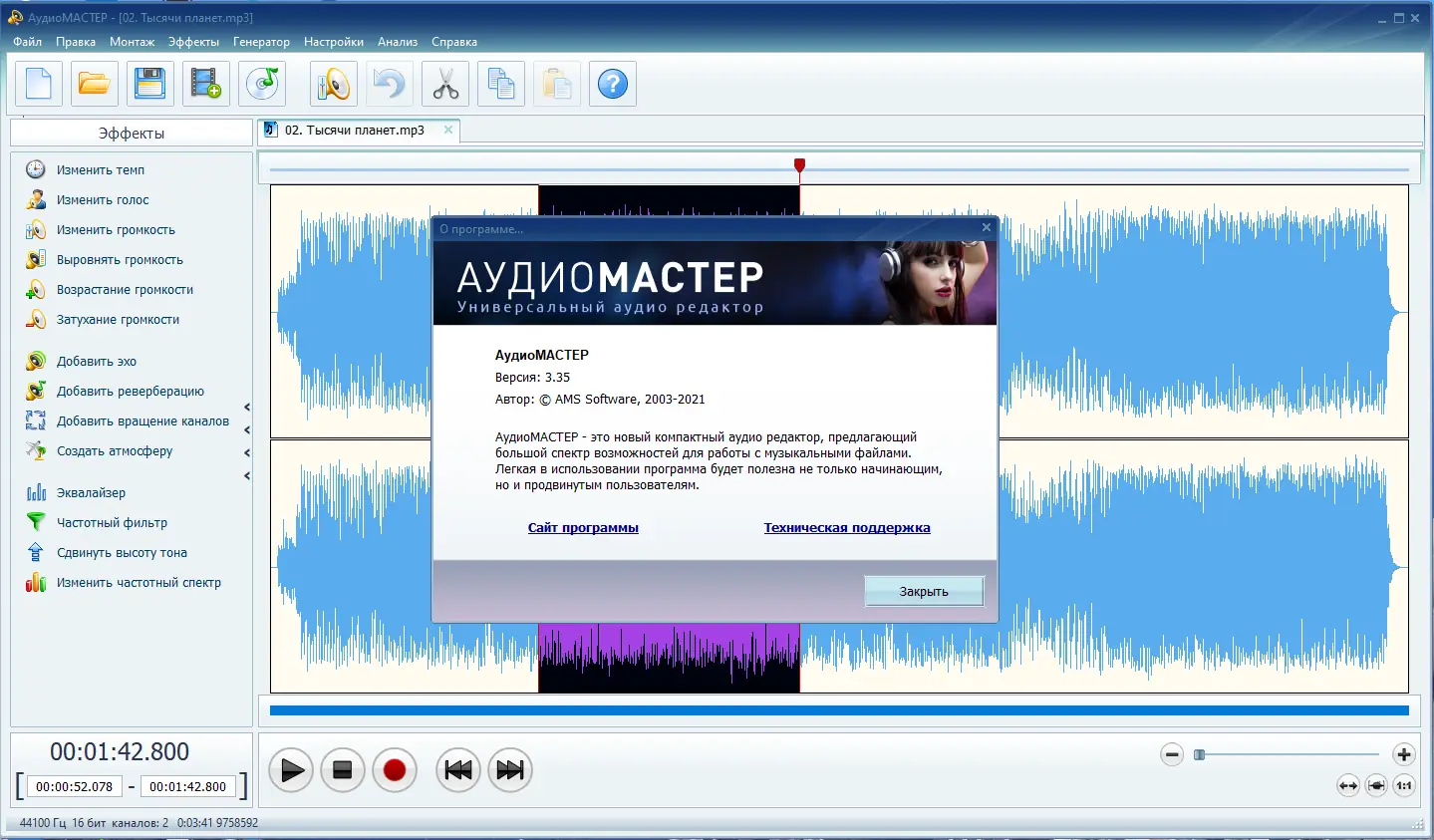Screen dimensions: 1434x840
Task: Reset zoom with the 1:1 button
Action: point(1404,786)
